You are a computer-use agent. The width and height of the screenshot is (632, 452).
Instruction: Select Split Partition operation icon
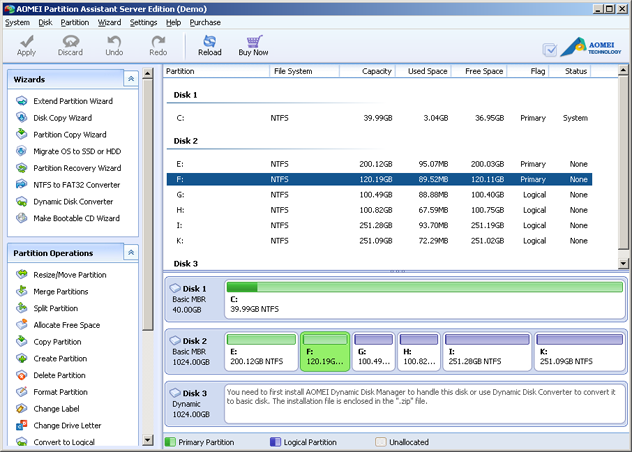point(22,308)
